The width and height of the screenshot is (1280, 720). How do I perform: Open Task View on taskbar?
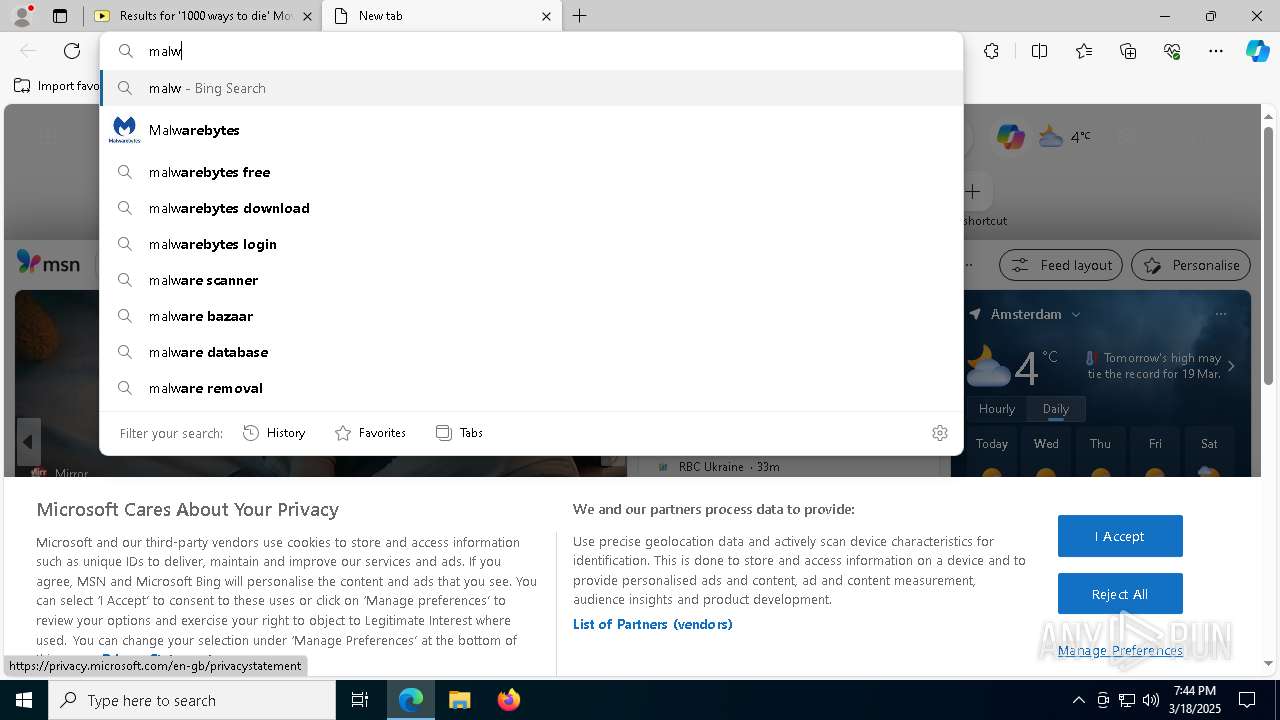click(361, 700)
